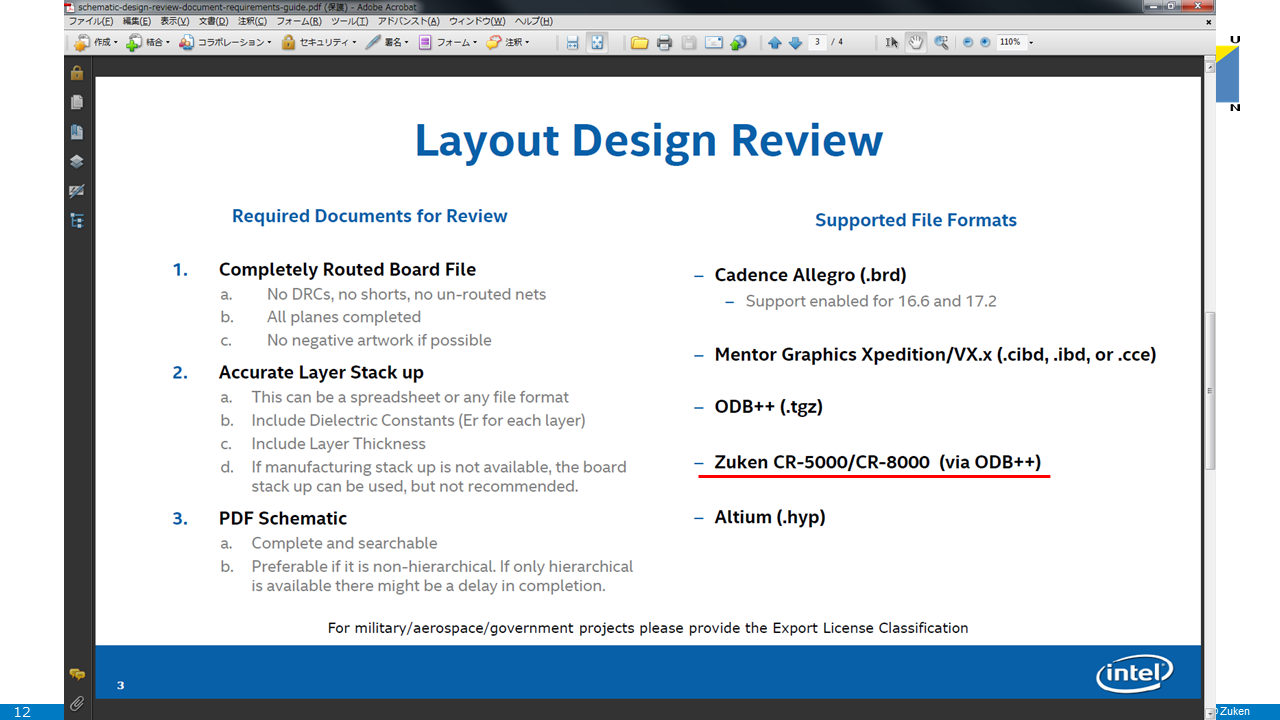Click 'Completely Routed Board File' heading

[347, 269]
